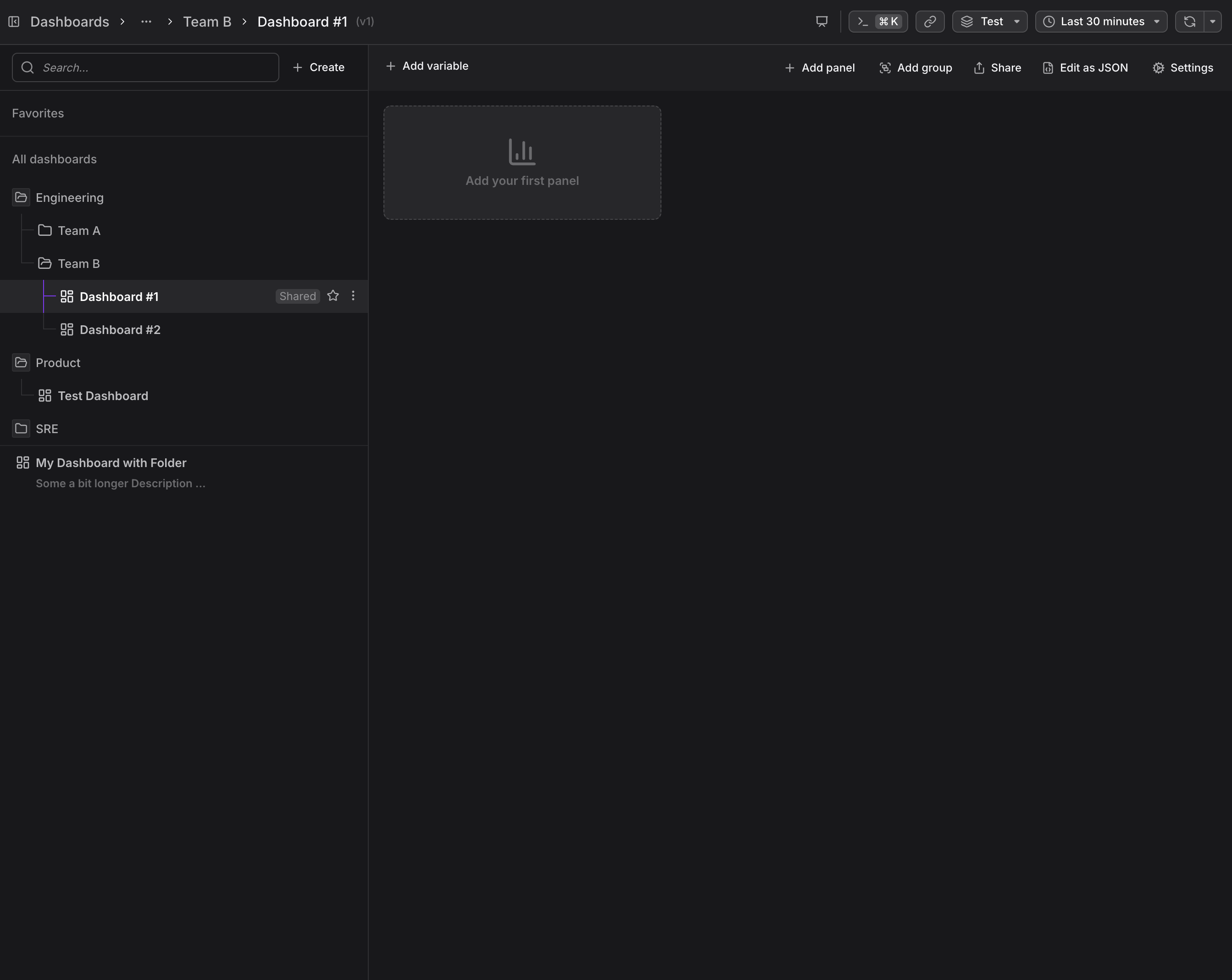
Task: Expand breadcrumb ellipsis menu
Action: click(146, 22)
